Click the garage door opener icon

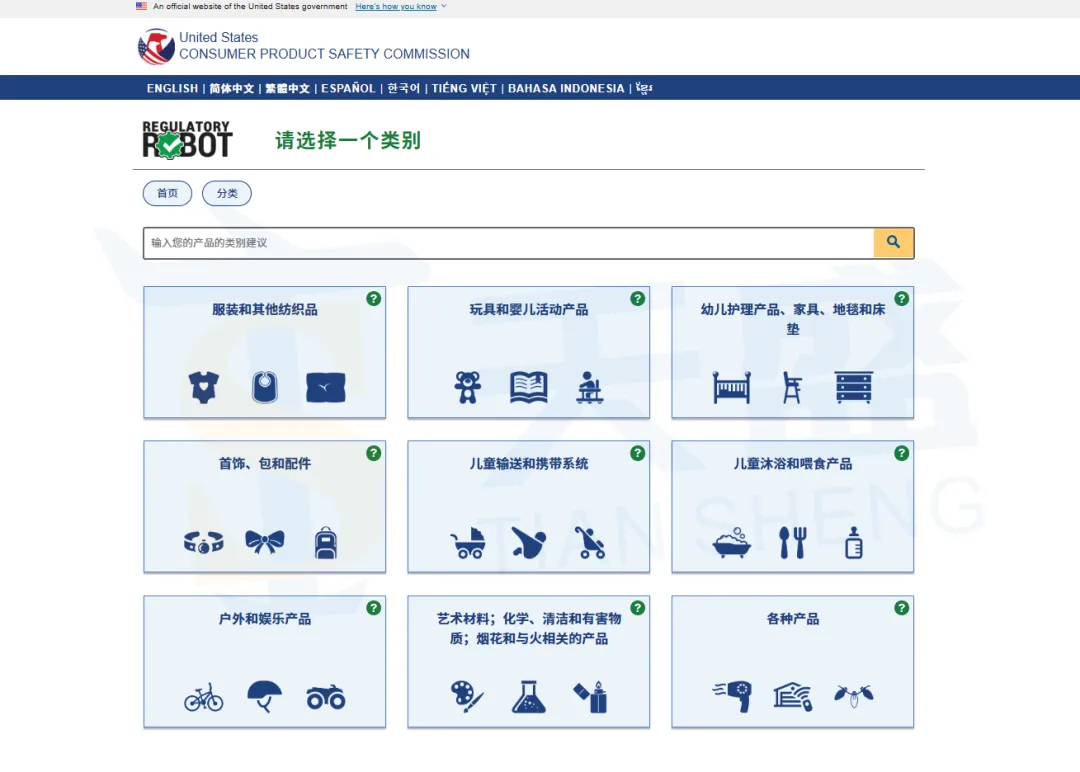coord(792,696)
